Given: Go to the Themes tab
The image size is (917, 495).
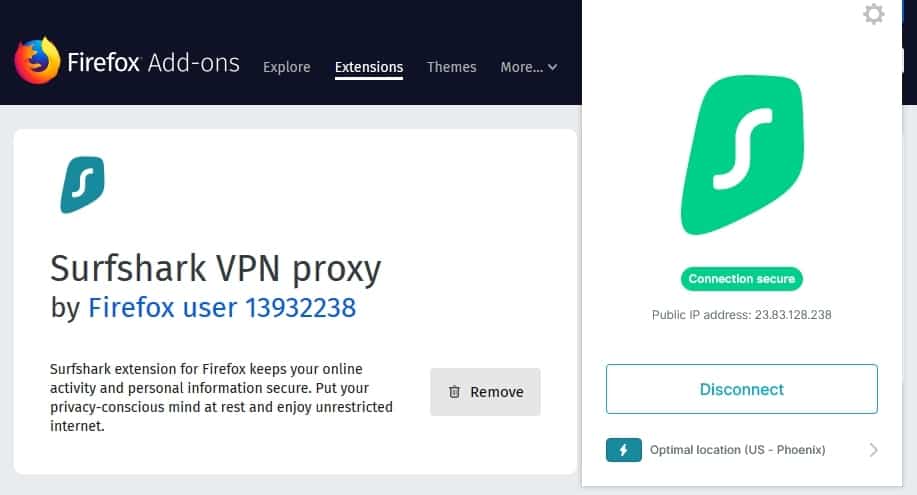Looking at the screenshot, I should [x=451, y=67].
